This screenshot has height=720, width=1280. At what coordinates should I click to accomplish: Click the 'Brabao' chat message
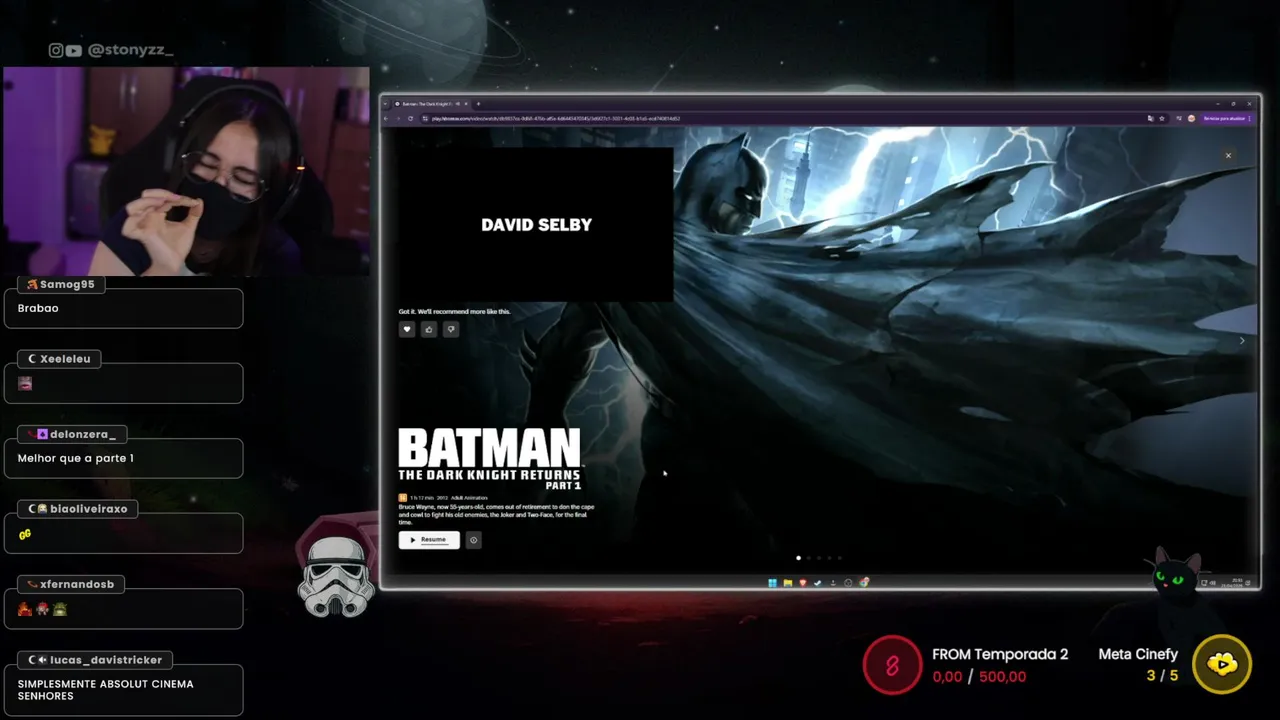pyautogui.click(x=38, y=308)
